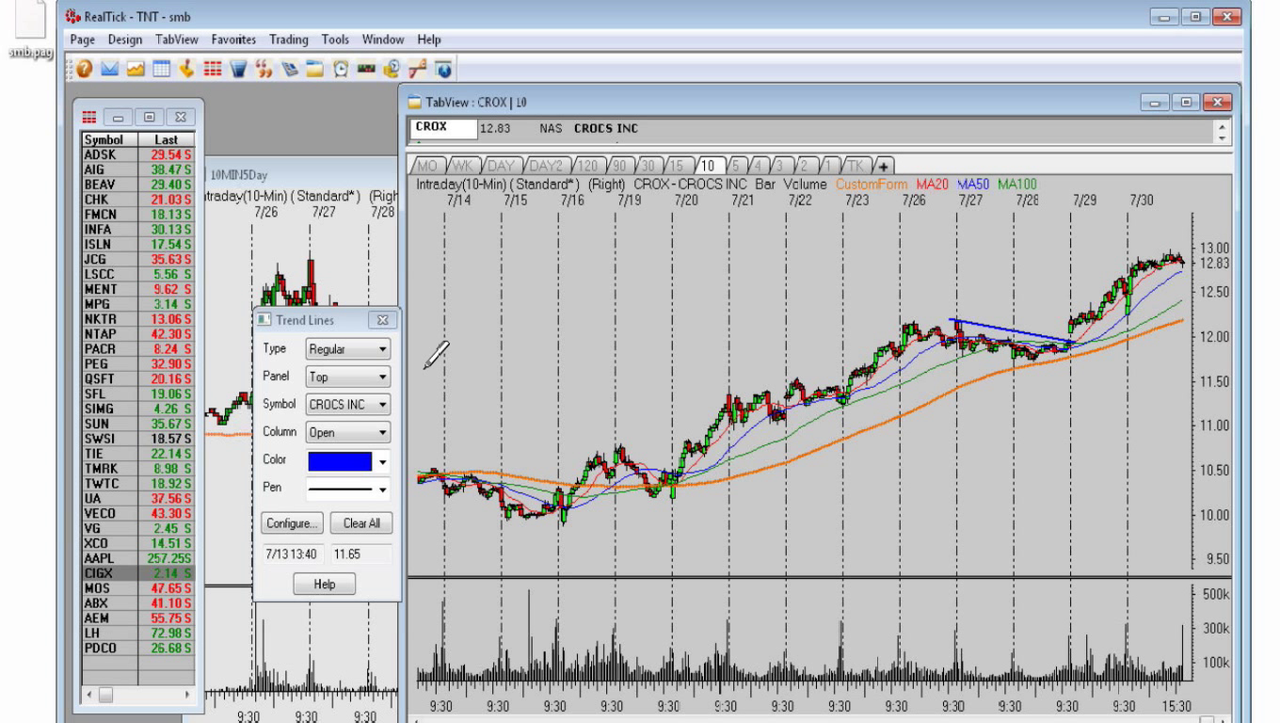Expand the Color dropdown arrow

(x=382, y=462)
